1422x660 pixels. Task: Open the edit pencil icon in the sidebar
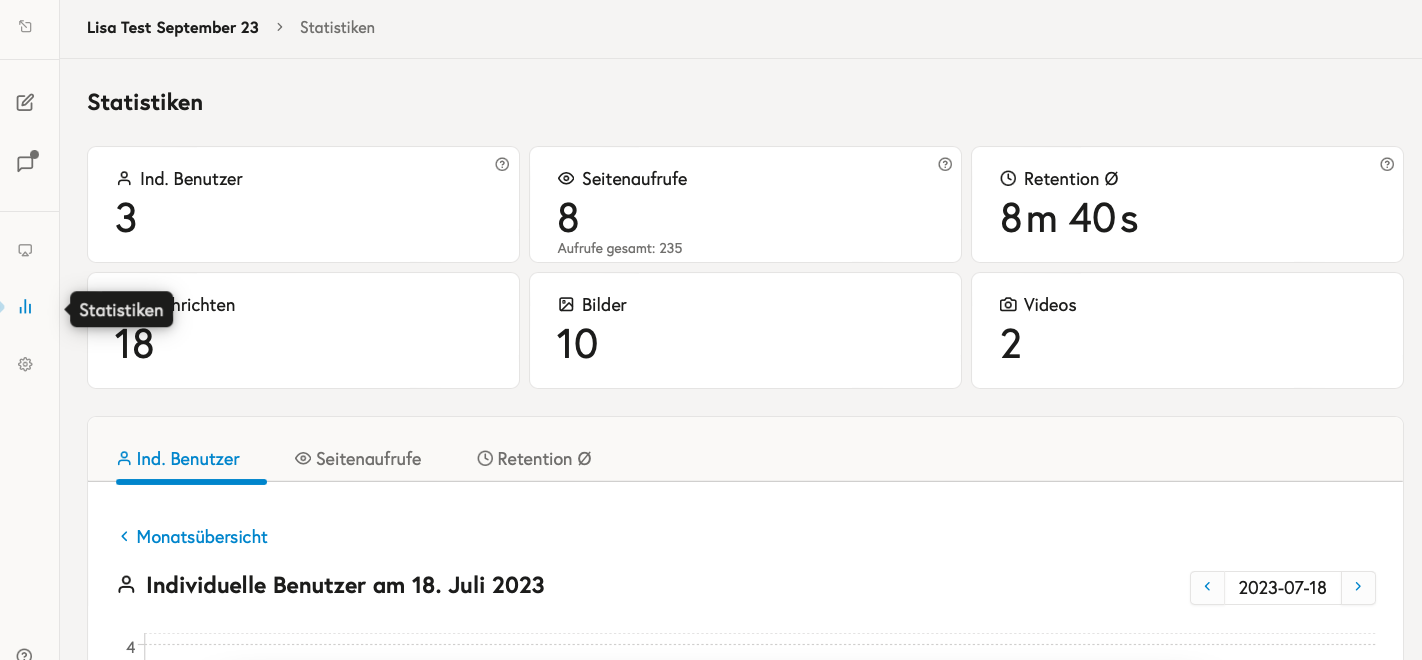point(26,102)
